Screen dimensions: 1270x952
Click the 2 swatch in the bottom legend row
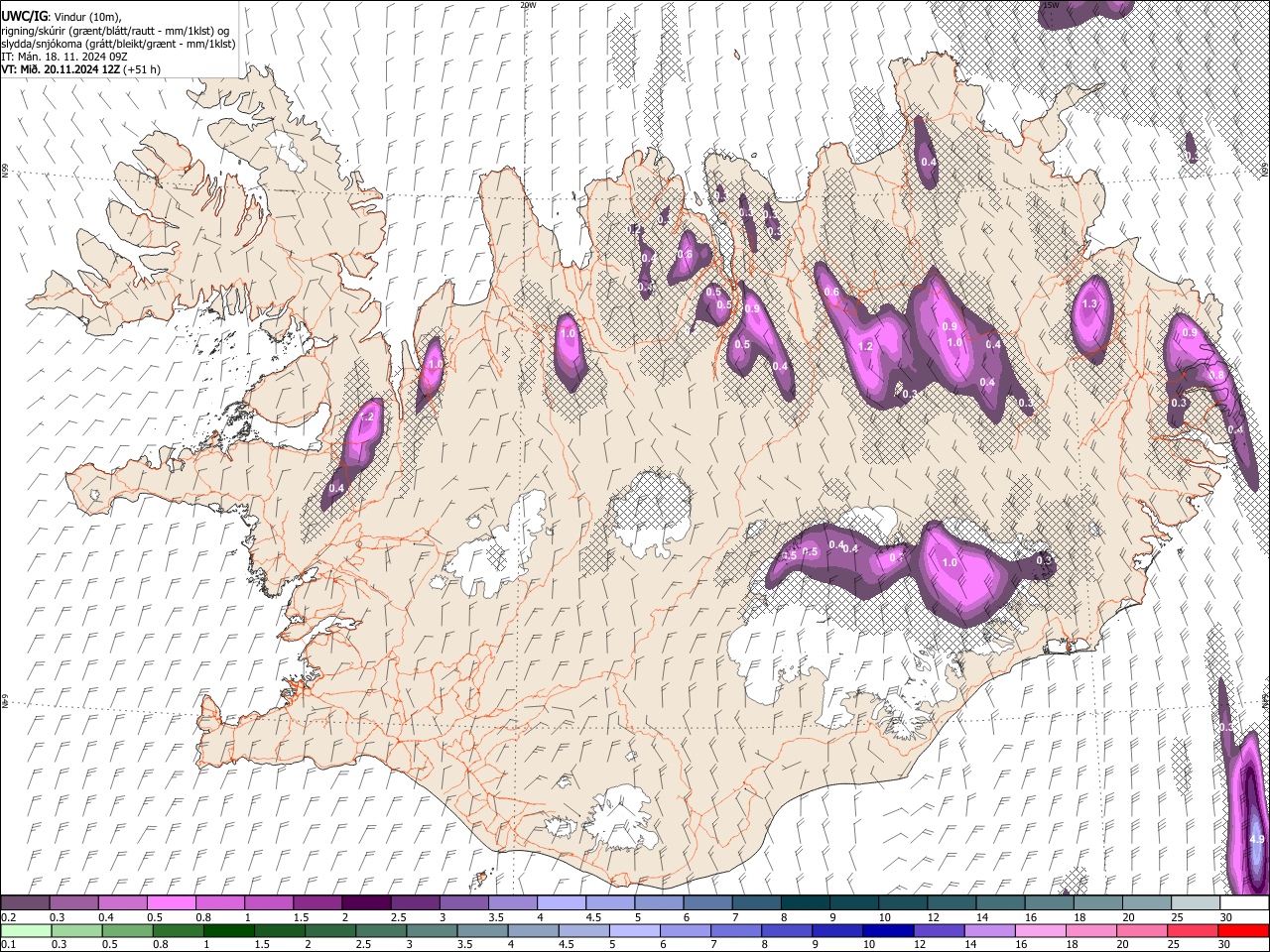click(x=330, y=930)
